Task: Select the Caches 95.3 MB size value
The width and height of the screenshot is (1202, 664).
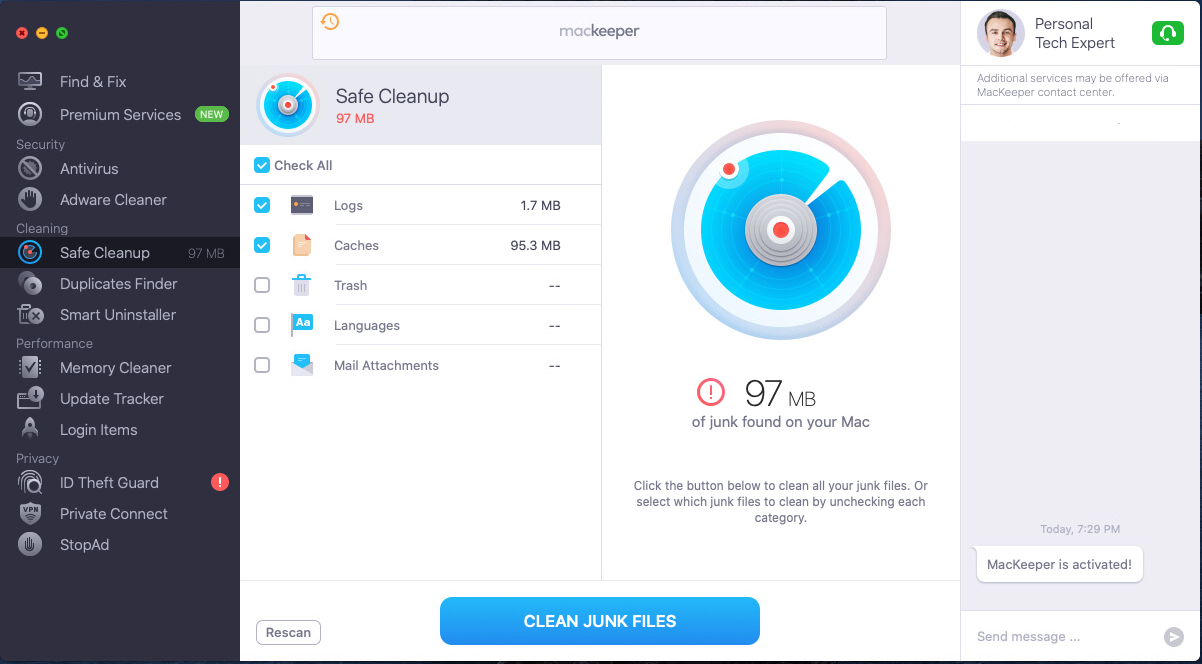Action: point(535,245)
